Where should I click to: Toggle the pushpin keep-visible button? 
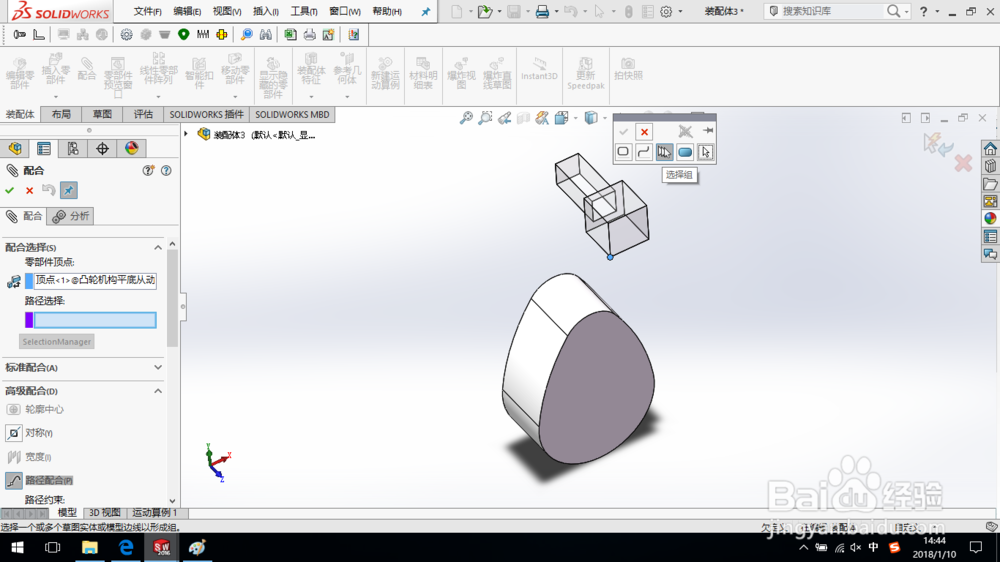click(x=68, y=190)
